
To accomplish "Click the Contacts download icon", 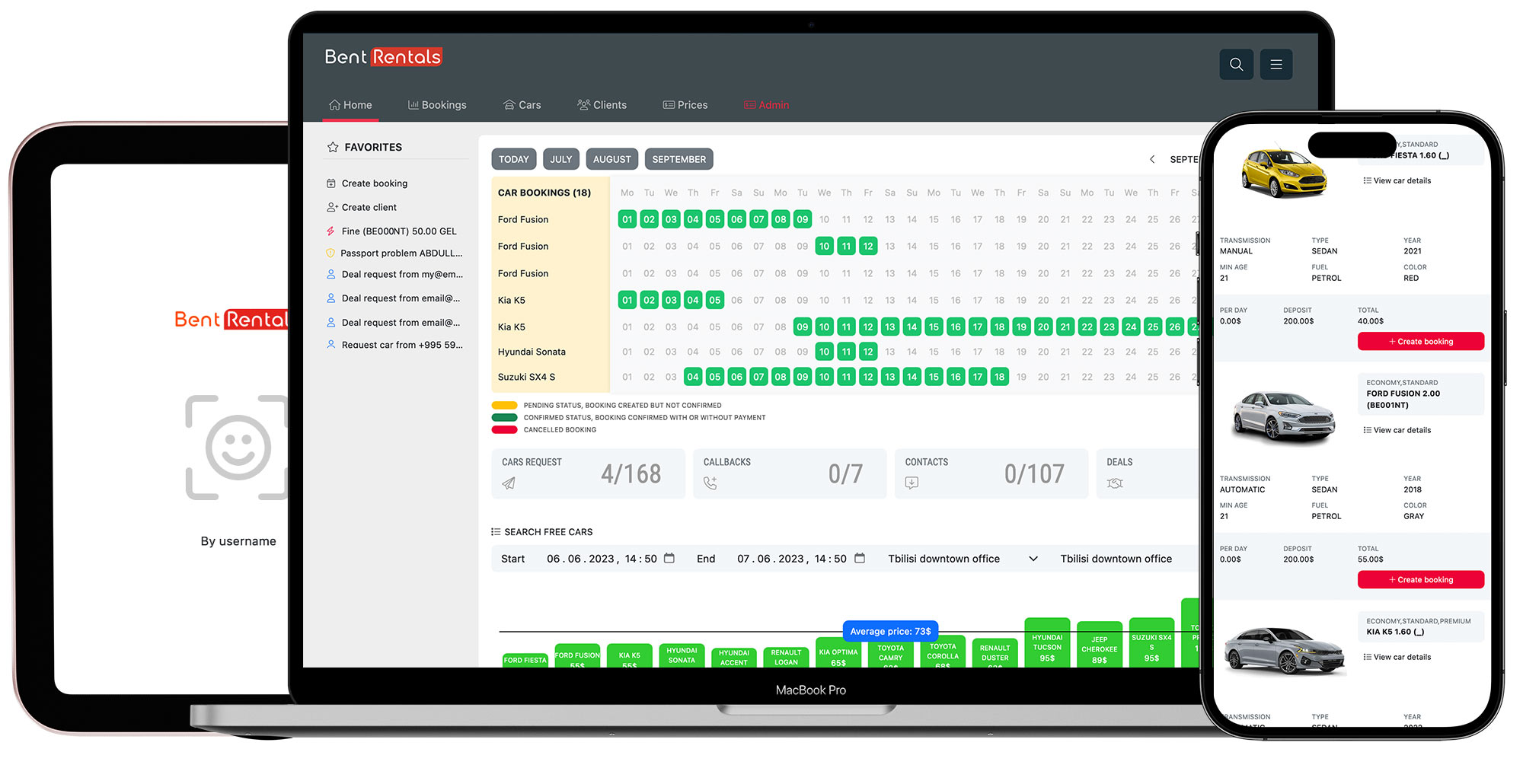I will point(912,483).
